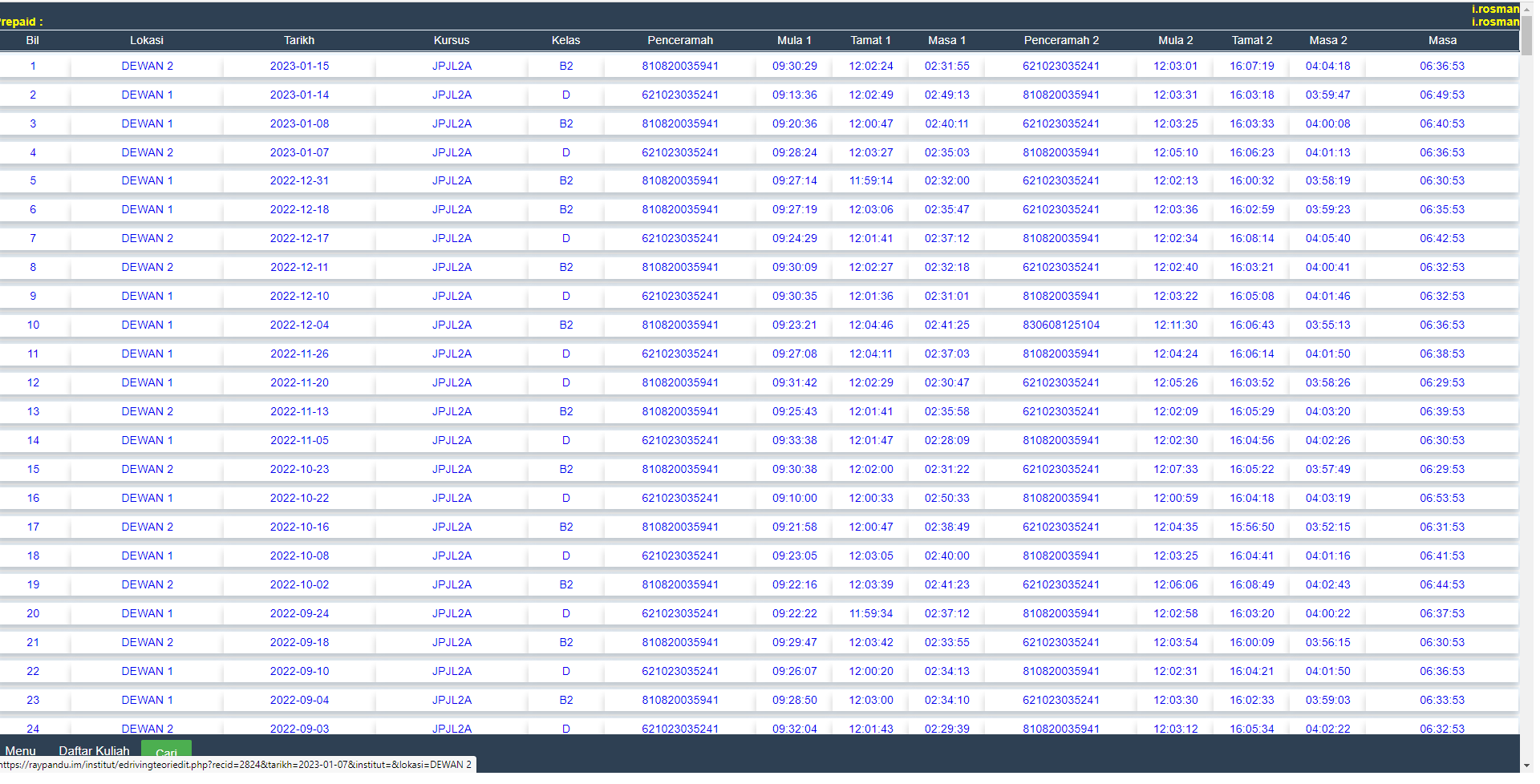Open Daftar Kuliah in bottom bar
Viewport: 1540px width, 784px height.
tap(94, 751)
